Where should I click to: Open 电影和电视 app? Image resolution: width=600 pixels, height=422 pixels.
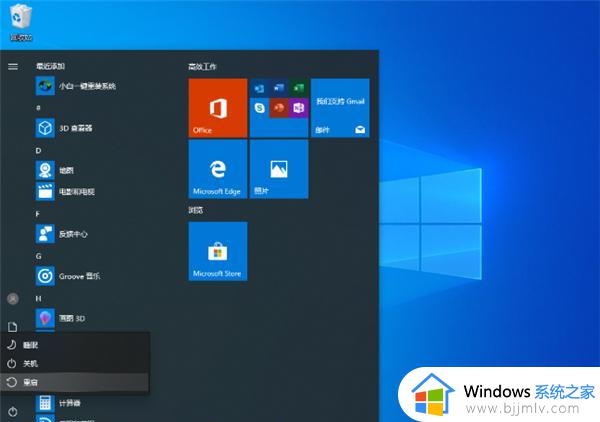(x=65, y=191)
